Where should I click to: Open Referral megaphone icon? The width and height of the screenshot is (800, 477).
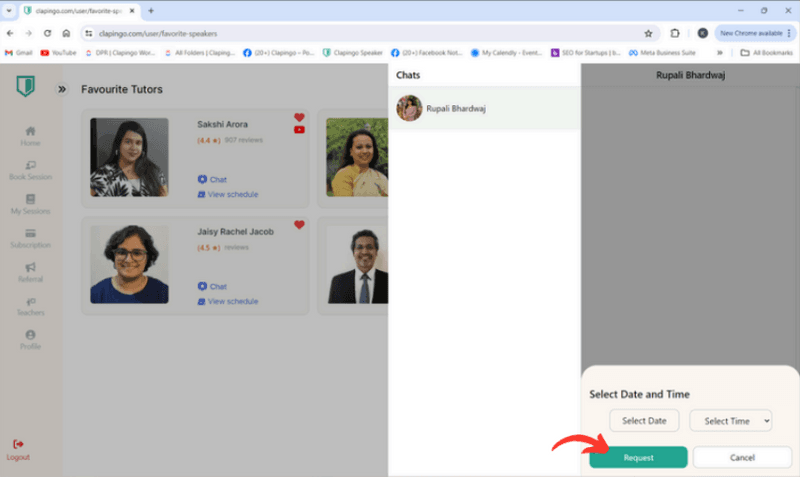coord(30,267)
